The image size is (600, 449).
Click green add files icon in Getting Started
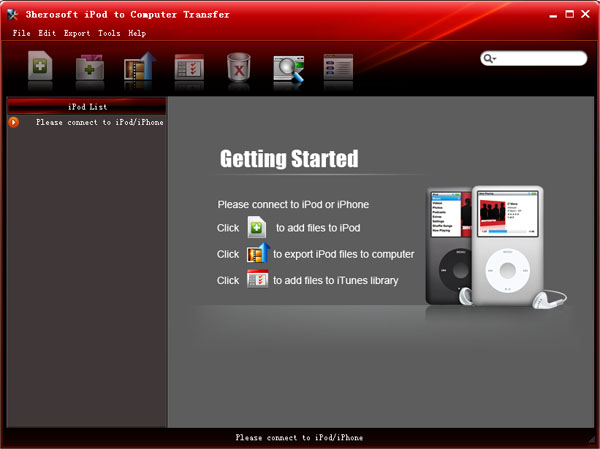[x=257, y=227]
